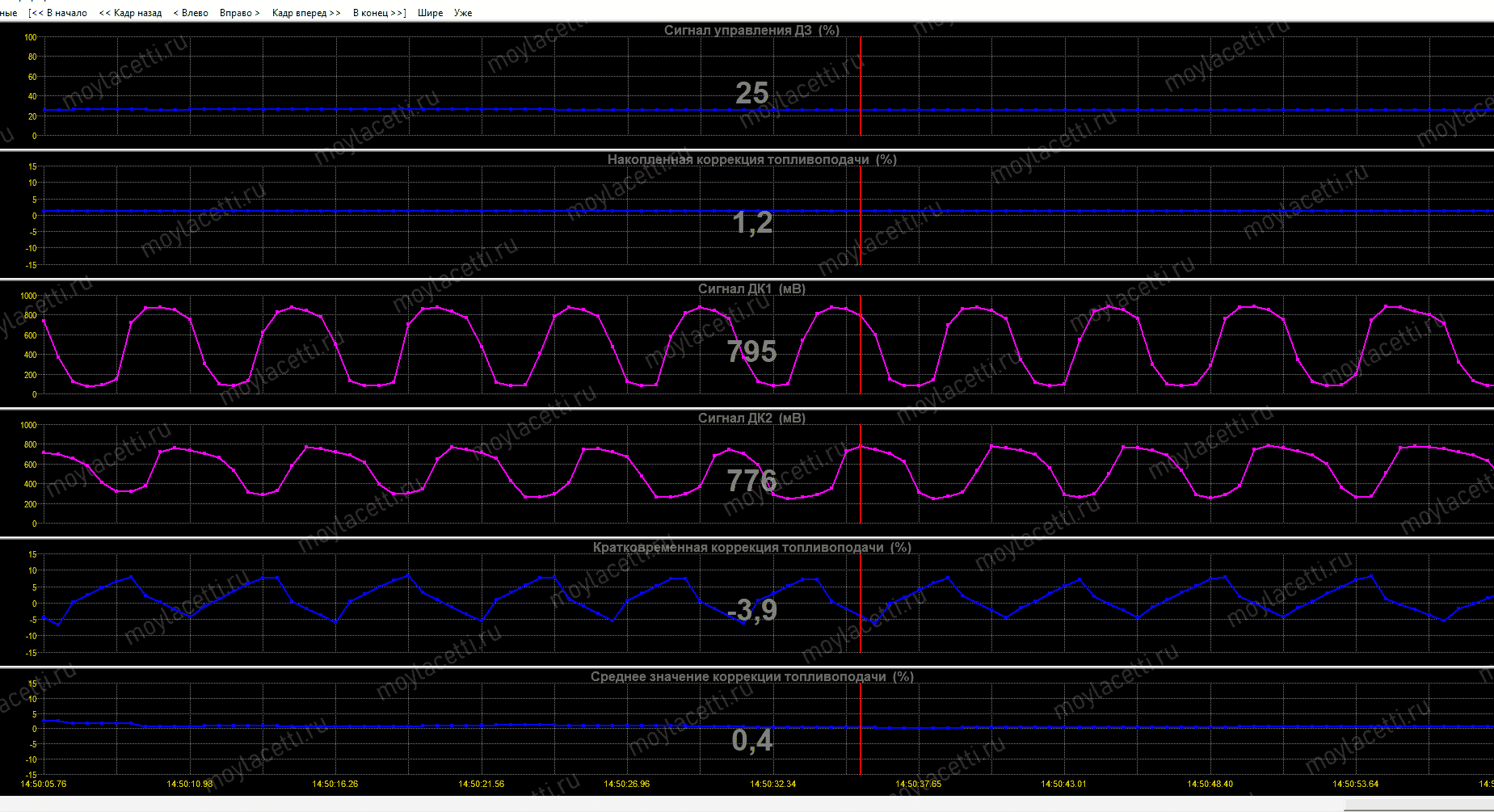
Task: Click the 'Среднее значение коррекции топливоподачи' title
Action: (x=751, y=676)
